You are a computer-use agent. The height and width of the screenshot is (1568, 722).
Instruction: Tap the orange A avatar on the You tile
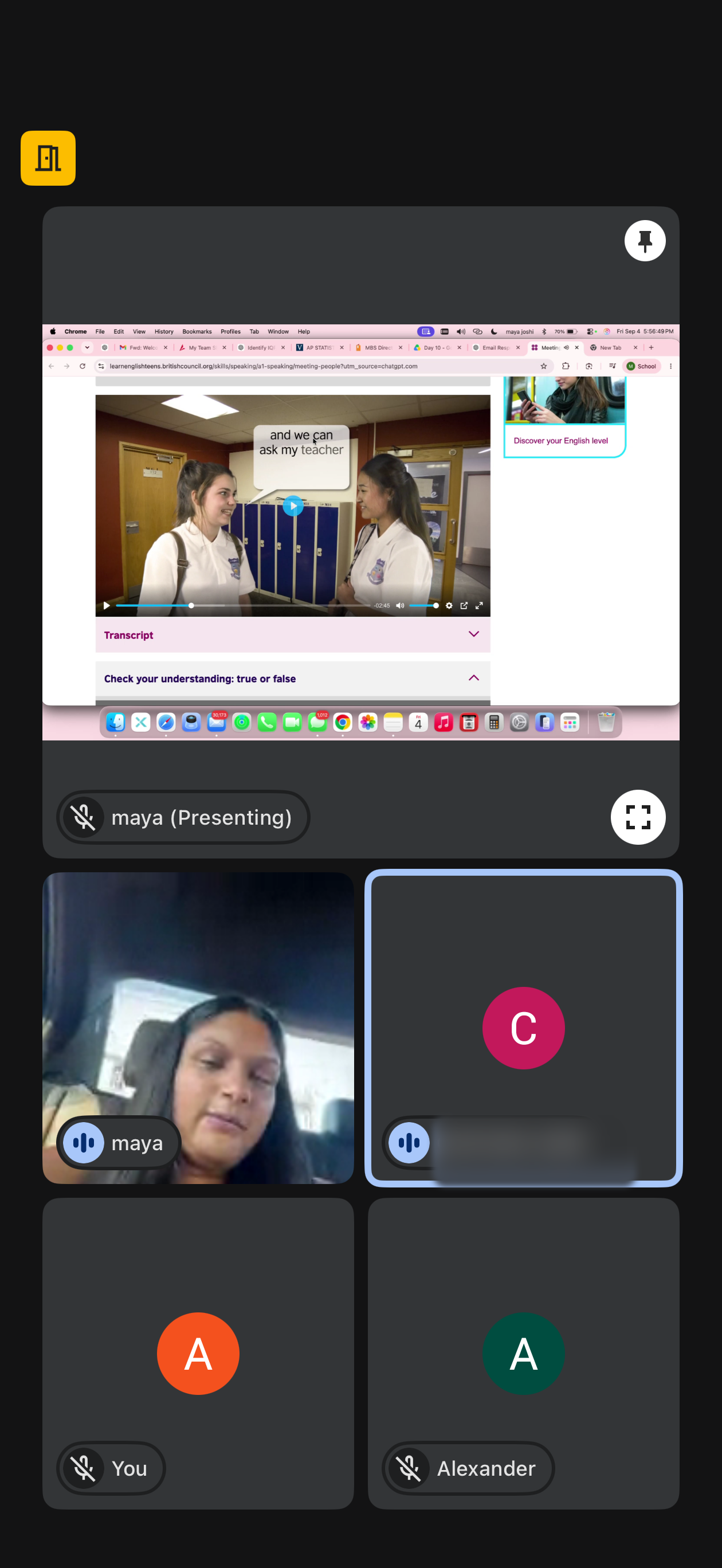198,1353
